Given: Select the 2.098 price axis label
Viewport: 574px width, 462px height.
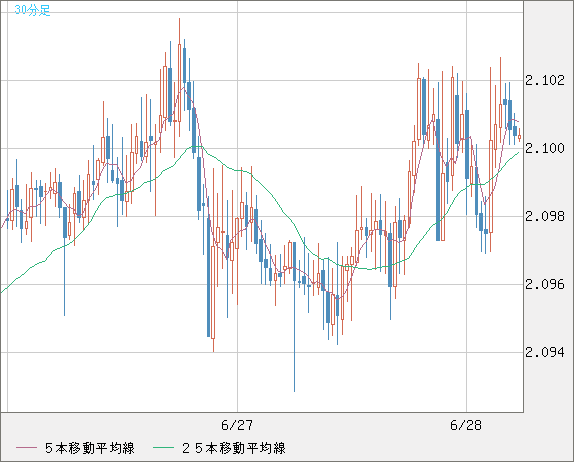Looking at the screenshot, I should pyautogui.click(x=545, y=216).
